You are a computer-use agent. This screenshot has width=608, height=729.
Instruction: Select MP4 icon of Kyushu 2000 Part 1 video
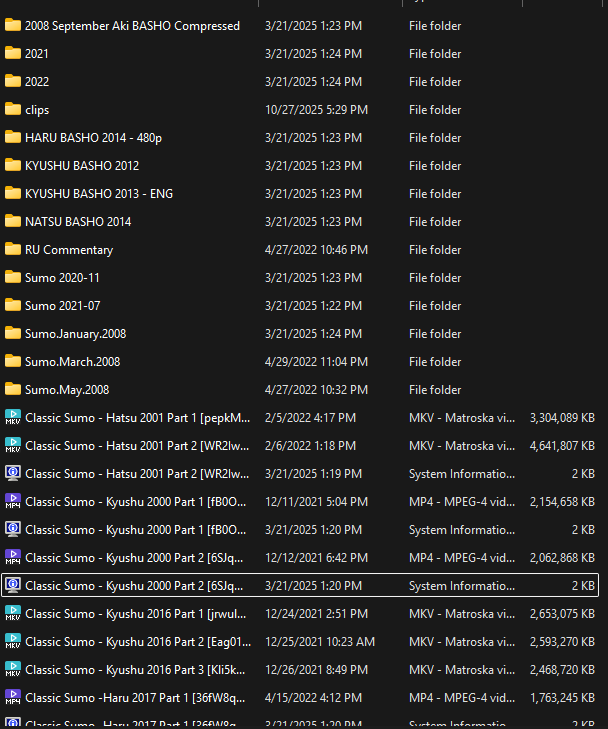point(13,501)
